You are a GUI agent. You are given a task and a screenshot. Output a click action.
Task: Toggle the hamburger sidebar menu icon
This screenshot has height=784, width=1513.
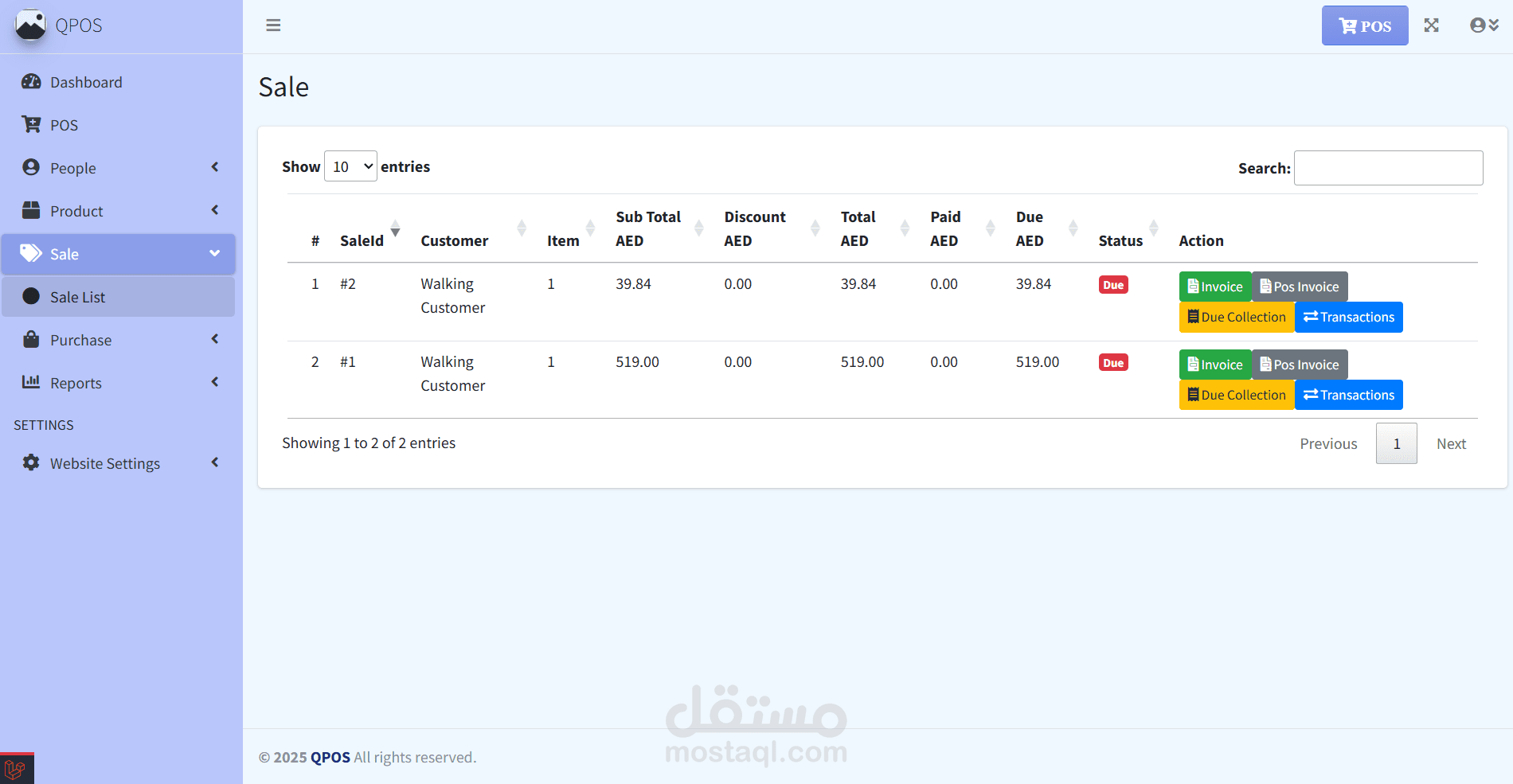(x=273, y=25)
